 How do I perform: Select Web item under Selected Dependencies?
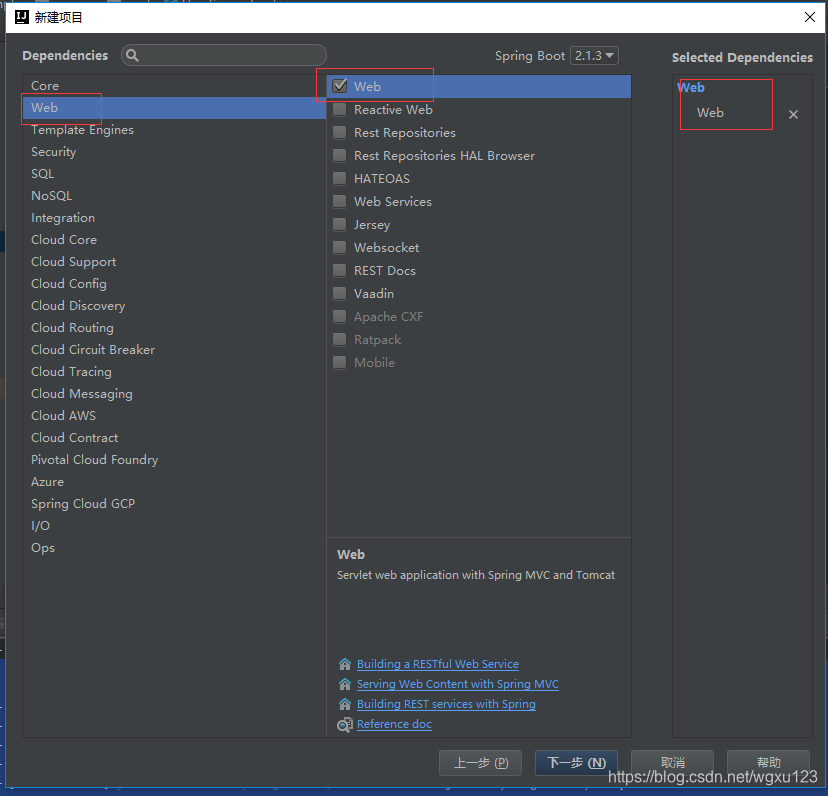click(710, 113)
